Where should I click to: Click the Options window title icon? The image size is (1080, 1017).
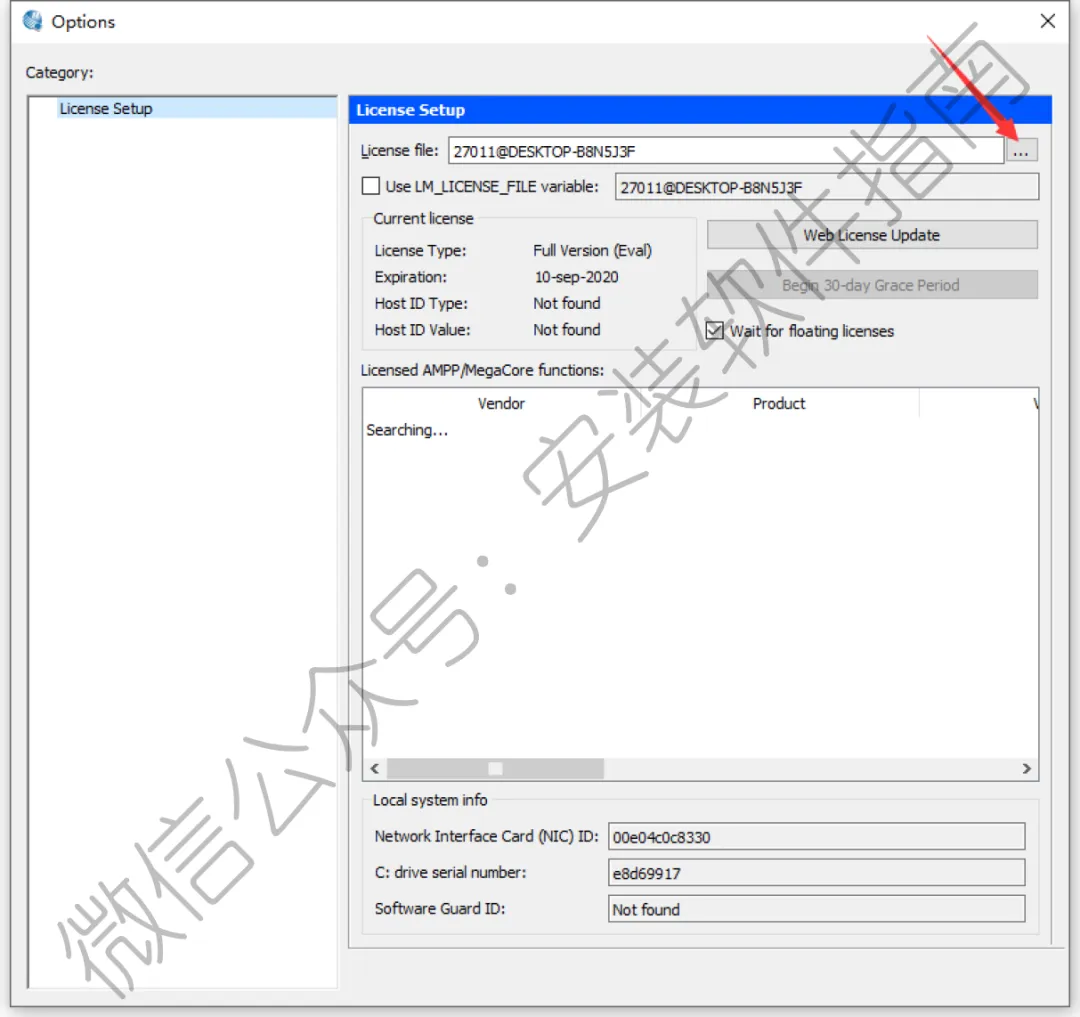click(x=32, y=21)
